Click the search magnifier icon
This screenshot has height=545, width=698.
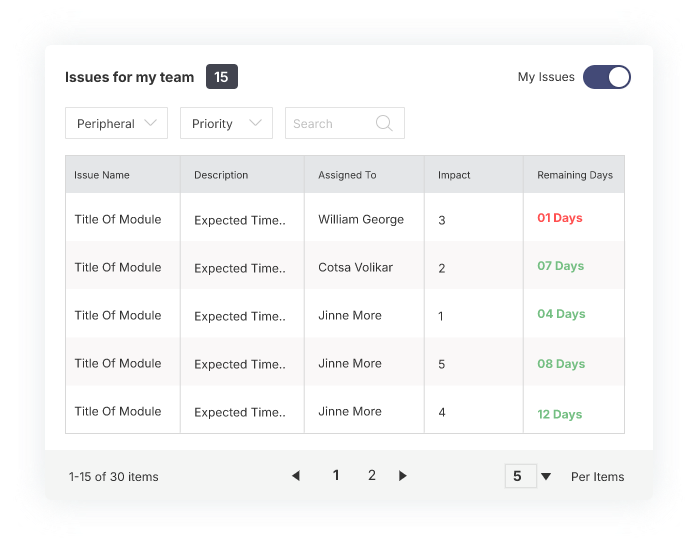[384, 123]
